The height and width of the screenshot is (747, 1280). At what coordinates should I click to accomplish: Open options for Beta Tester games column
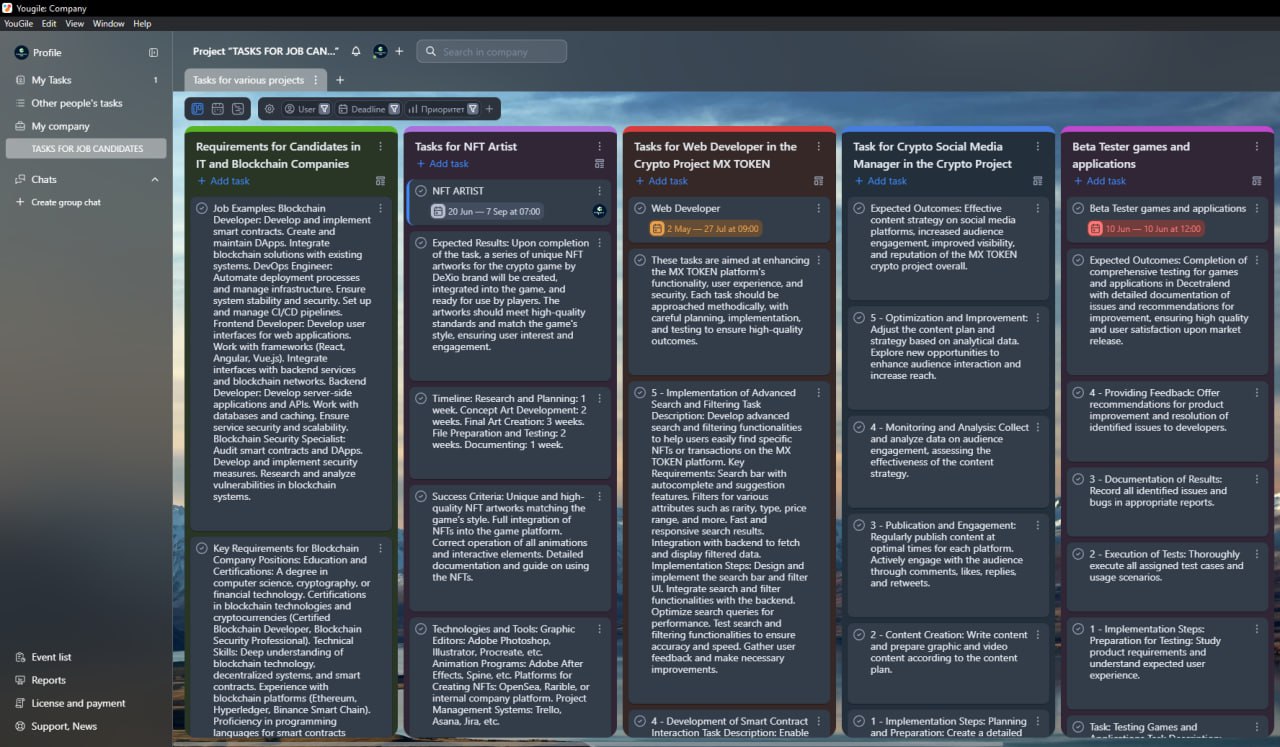[1257, 146]
